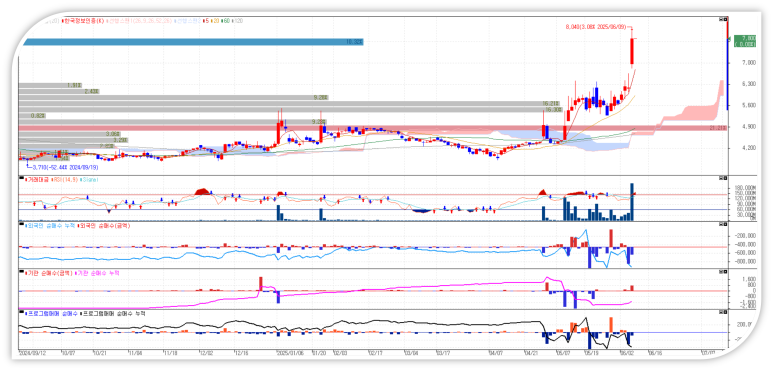
Task: Collapse the program trading panel with its left handle
Action: [21, 312]
